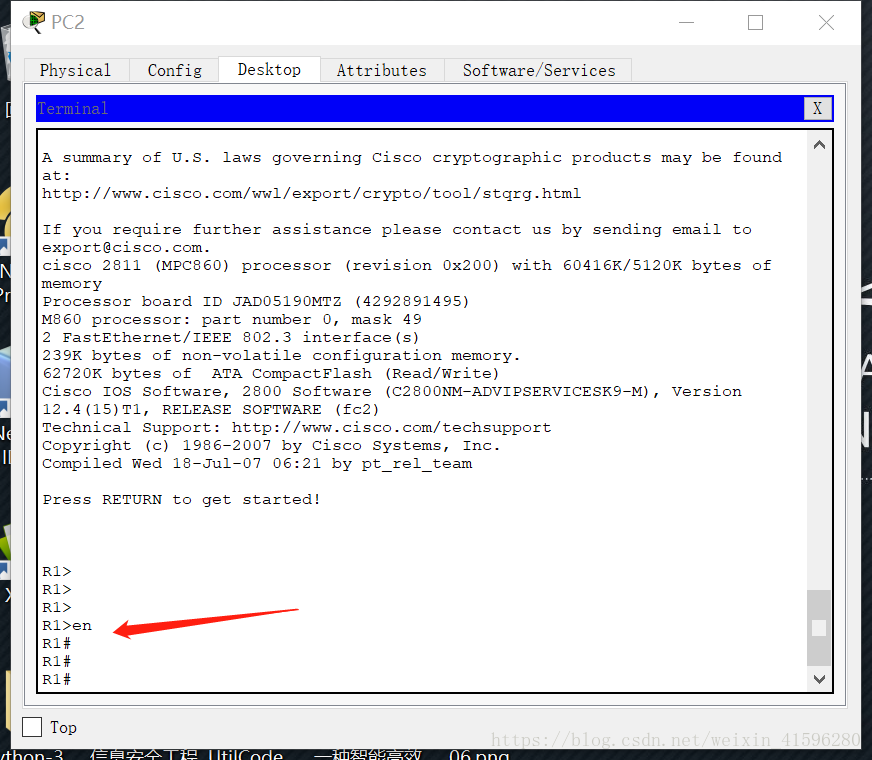Open the Attributes tab
This screenshot has width=872, height=760.
tap(382, 71)
